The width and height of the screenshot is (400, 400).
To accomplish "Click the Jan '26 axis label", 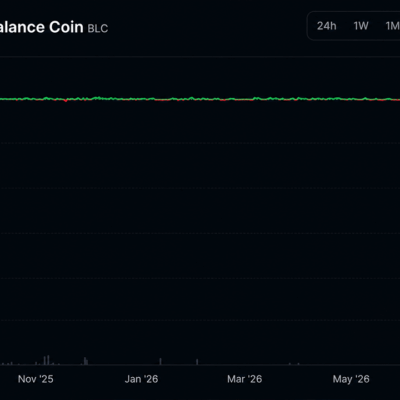I will pos(141,379).
